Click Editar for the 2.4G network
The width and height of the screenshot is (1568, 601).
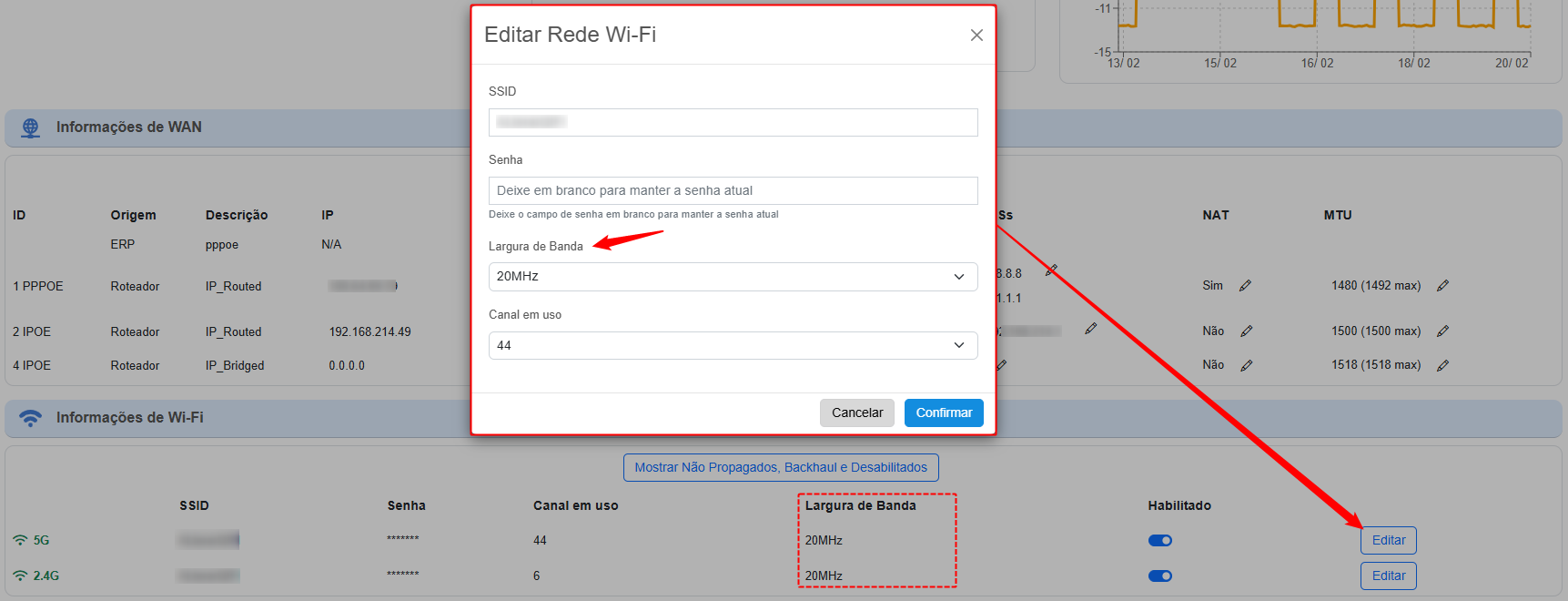pos(1388,576)
